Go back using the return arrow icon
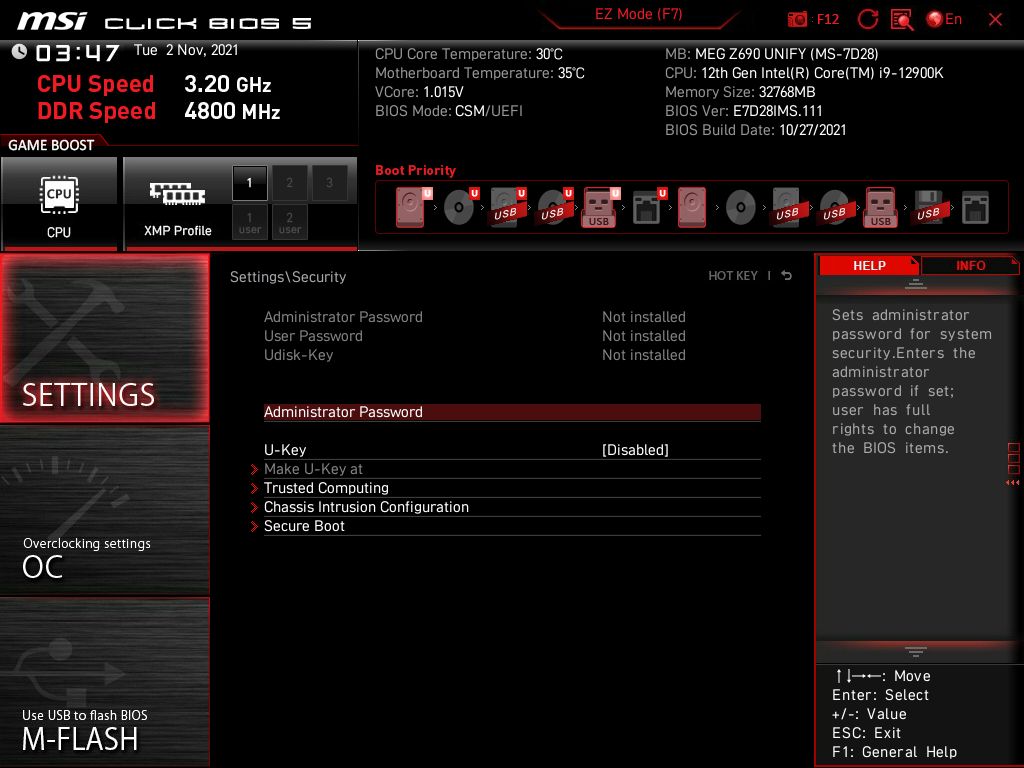This screenshot has height=768, width=1024. tap(787, 276)
